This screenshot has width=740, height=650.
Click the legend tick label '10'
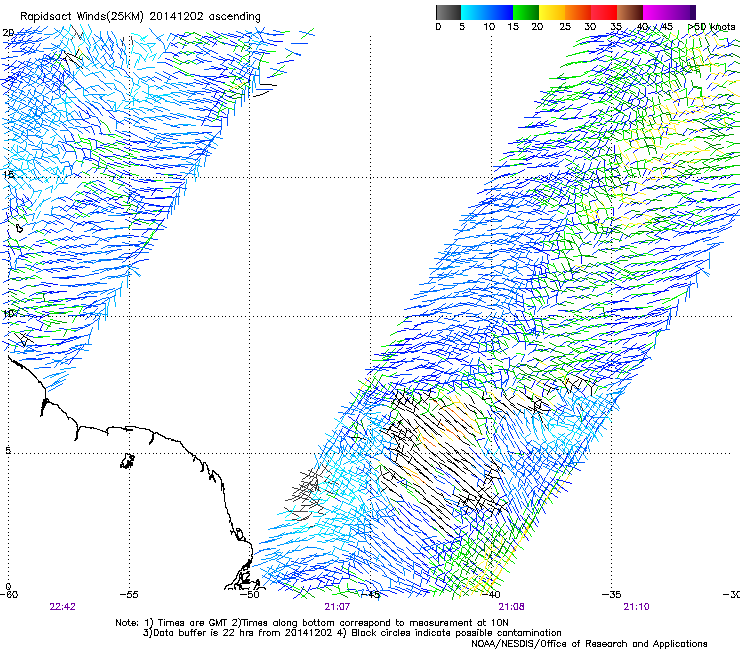click(x=489, y=27)
